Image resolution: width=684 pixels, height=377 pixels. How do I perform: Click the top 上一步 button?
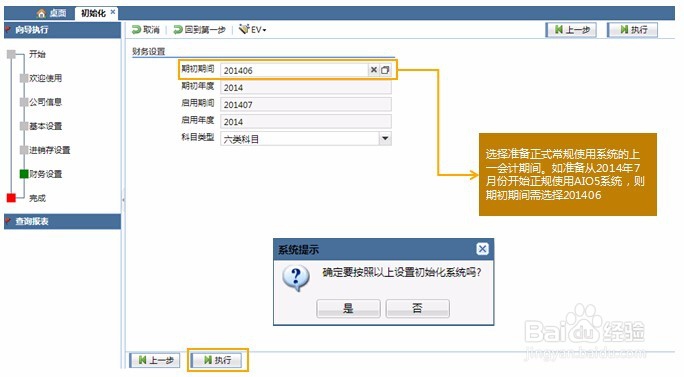click(x=571, y=30)
